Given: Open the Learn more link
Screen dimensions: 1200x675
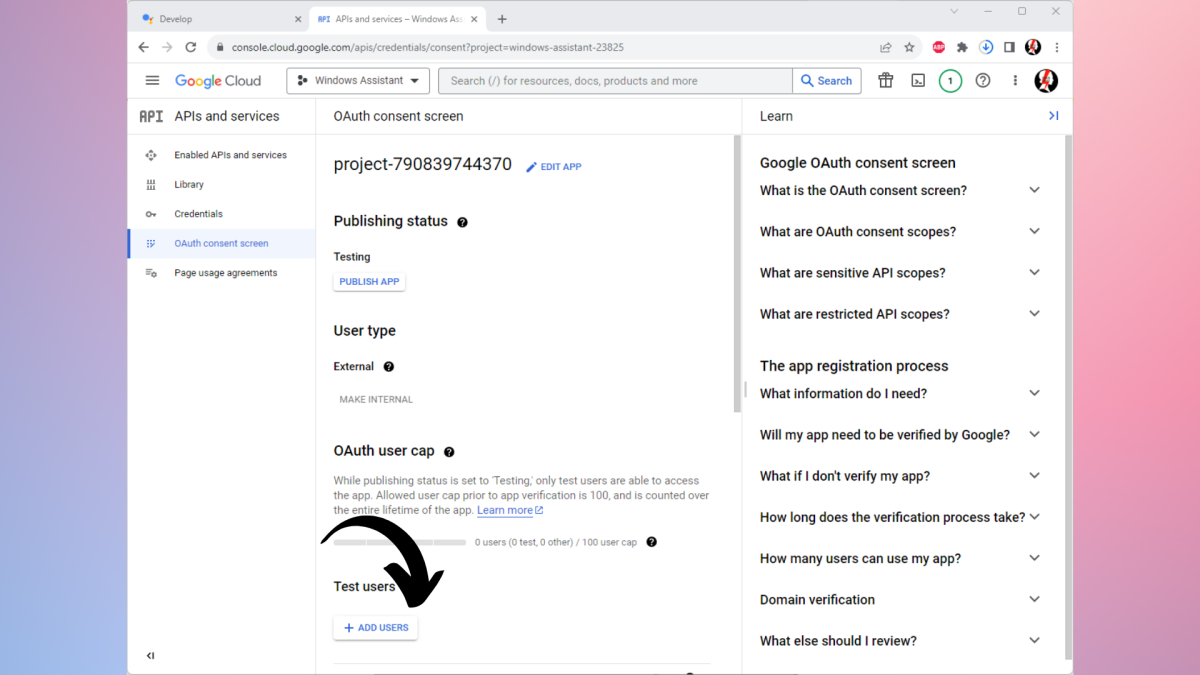Looking at the screenshot, I should tap(510, 511).
